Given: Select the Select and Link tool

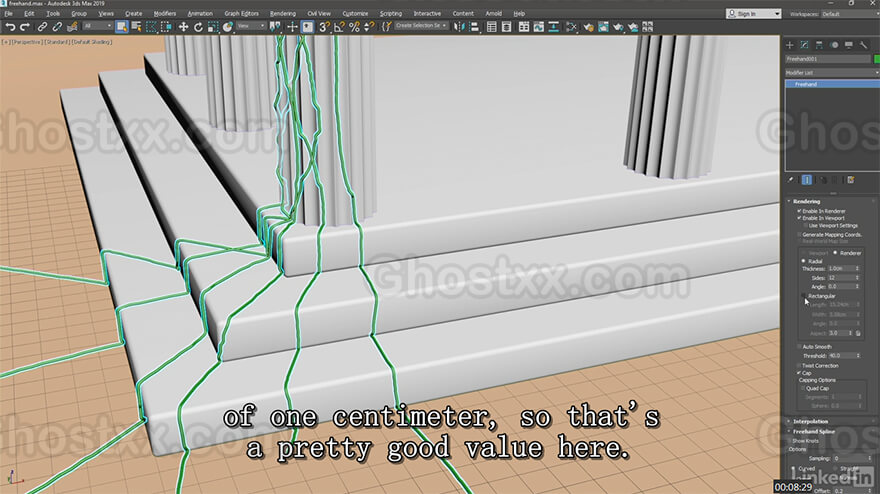Looking at the screenshot, I should point(42,26).
